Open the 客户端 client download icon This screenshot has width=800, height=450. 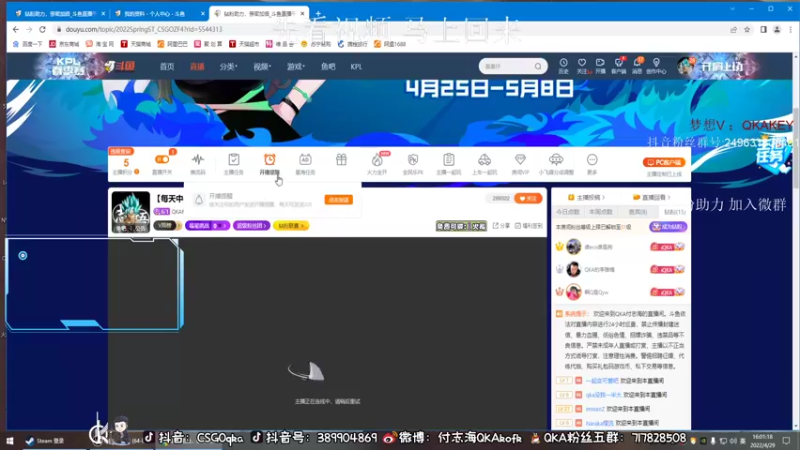[x=619, y=63]
